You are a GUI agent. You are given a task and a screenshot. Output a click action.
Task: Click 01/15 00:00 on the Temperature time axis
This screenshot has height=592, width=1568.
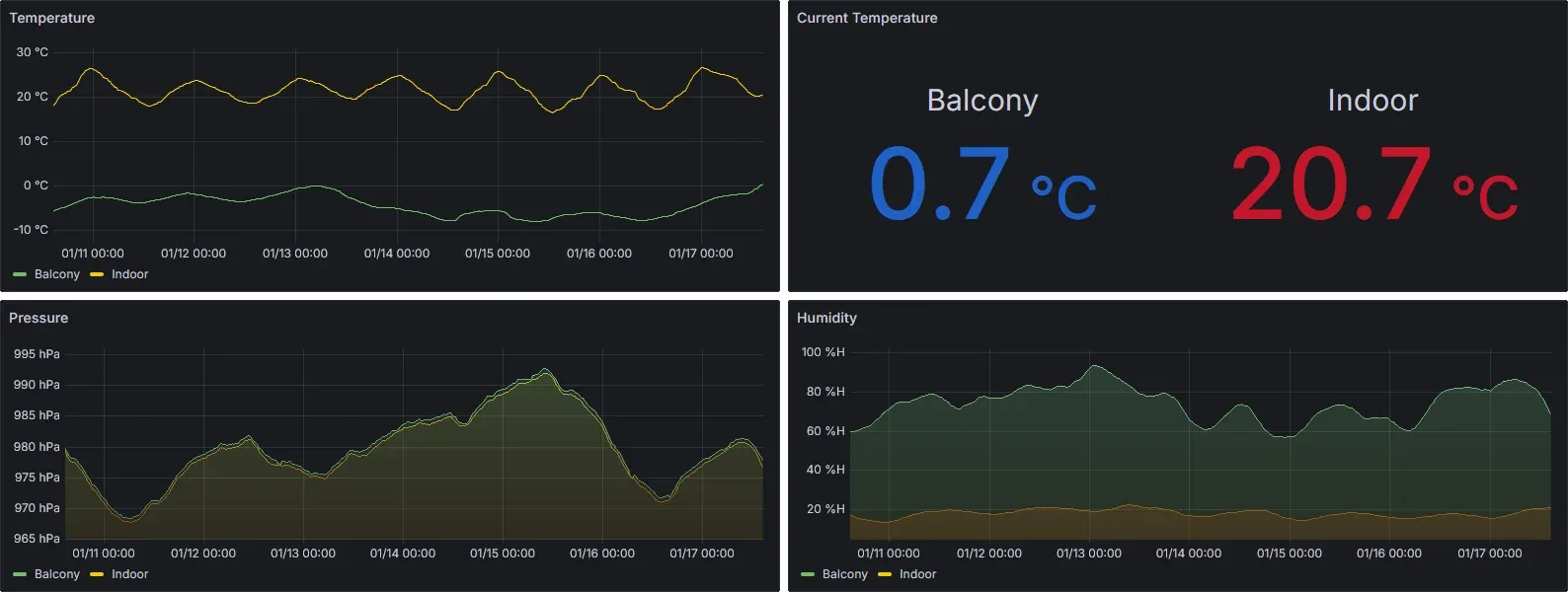(498, 254)
